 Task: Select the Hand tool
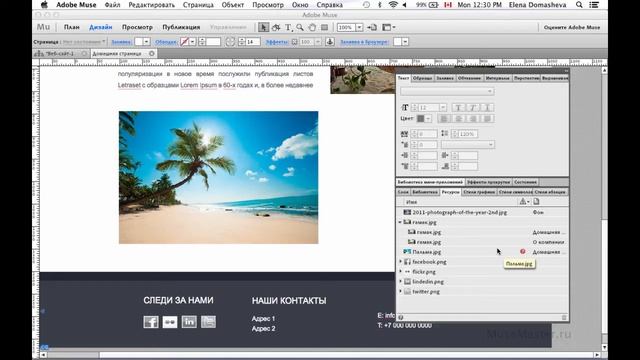tap(312, 27)
